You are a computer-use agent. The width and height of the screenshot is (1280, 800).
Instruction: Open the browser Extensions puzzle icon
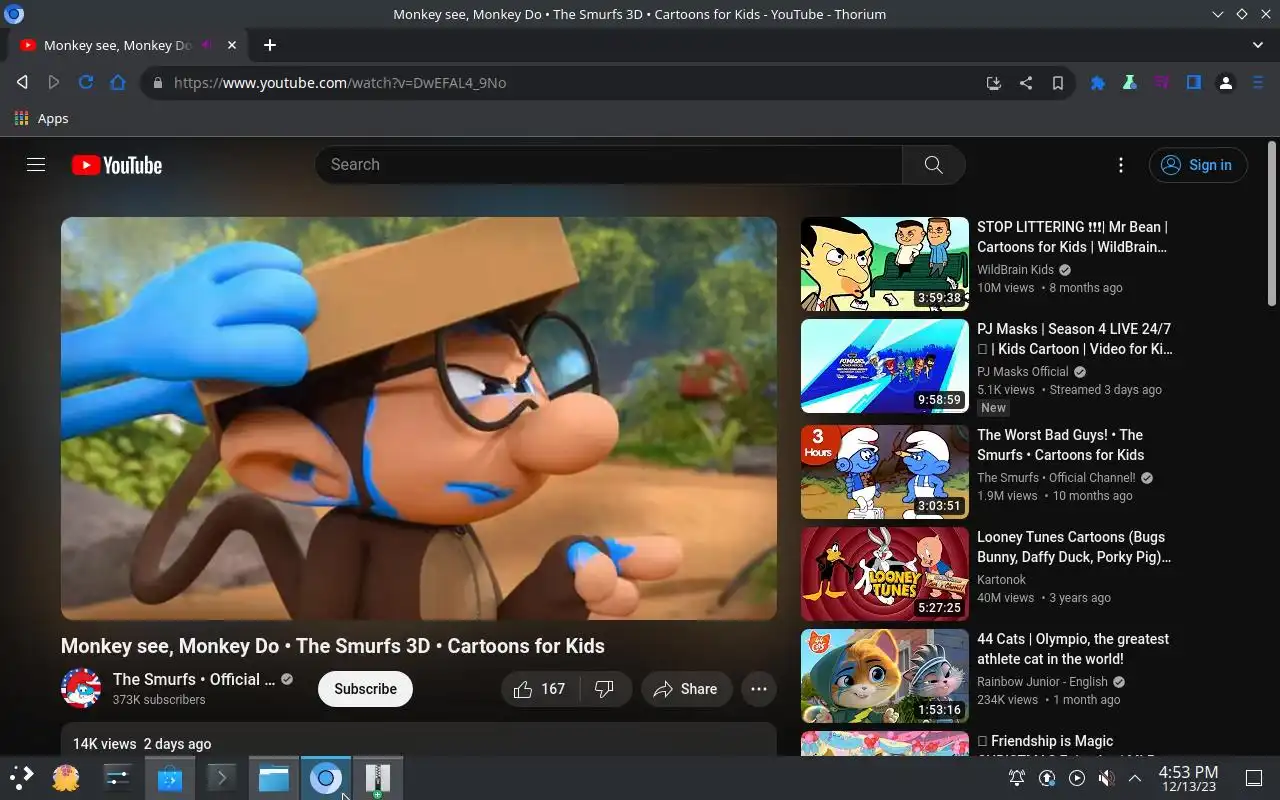1097,83
